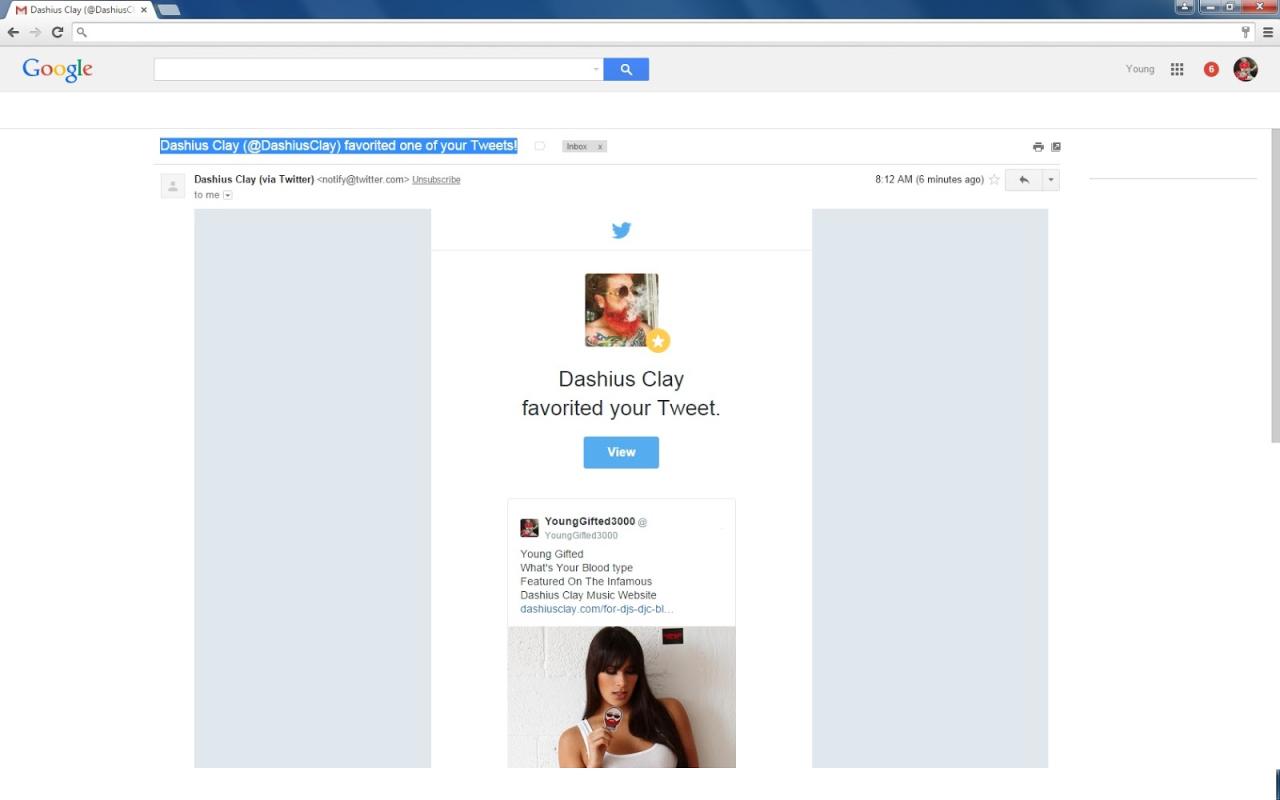Click the Twitter bird logo
Image resolution: width=1280 pixels, height=800 pixels.
[621, 230]
